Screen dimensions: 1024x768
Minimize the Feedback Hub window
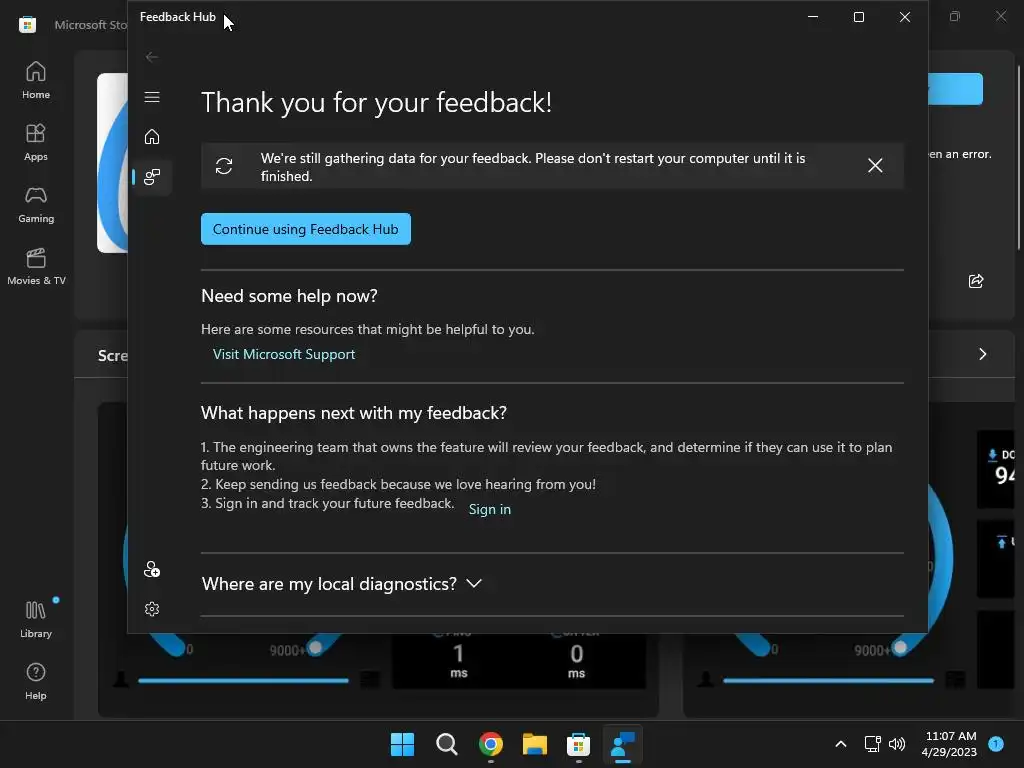[813, 17]
